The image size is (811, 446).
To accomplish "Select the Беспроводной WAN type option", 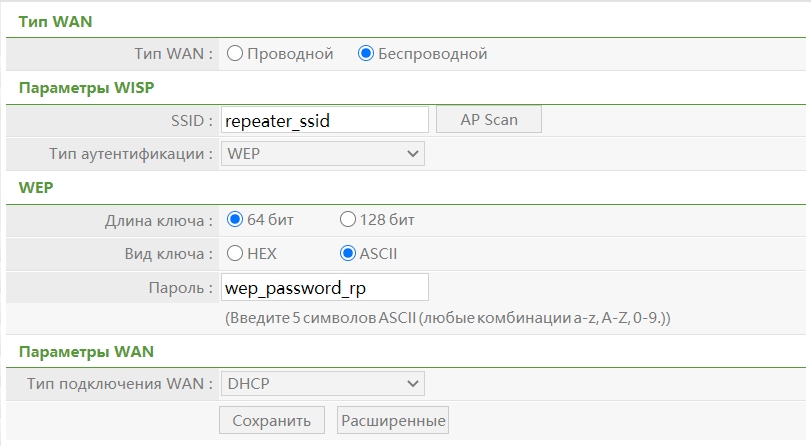I will point(366,54).
